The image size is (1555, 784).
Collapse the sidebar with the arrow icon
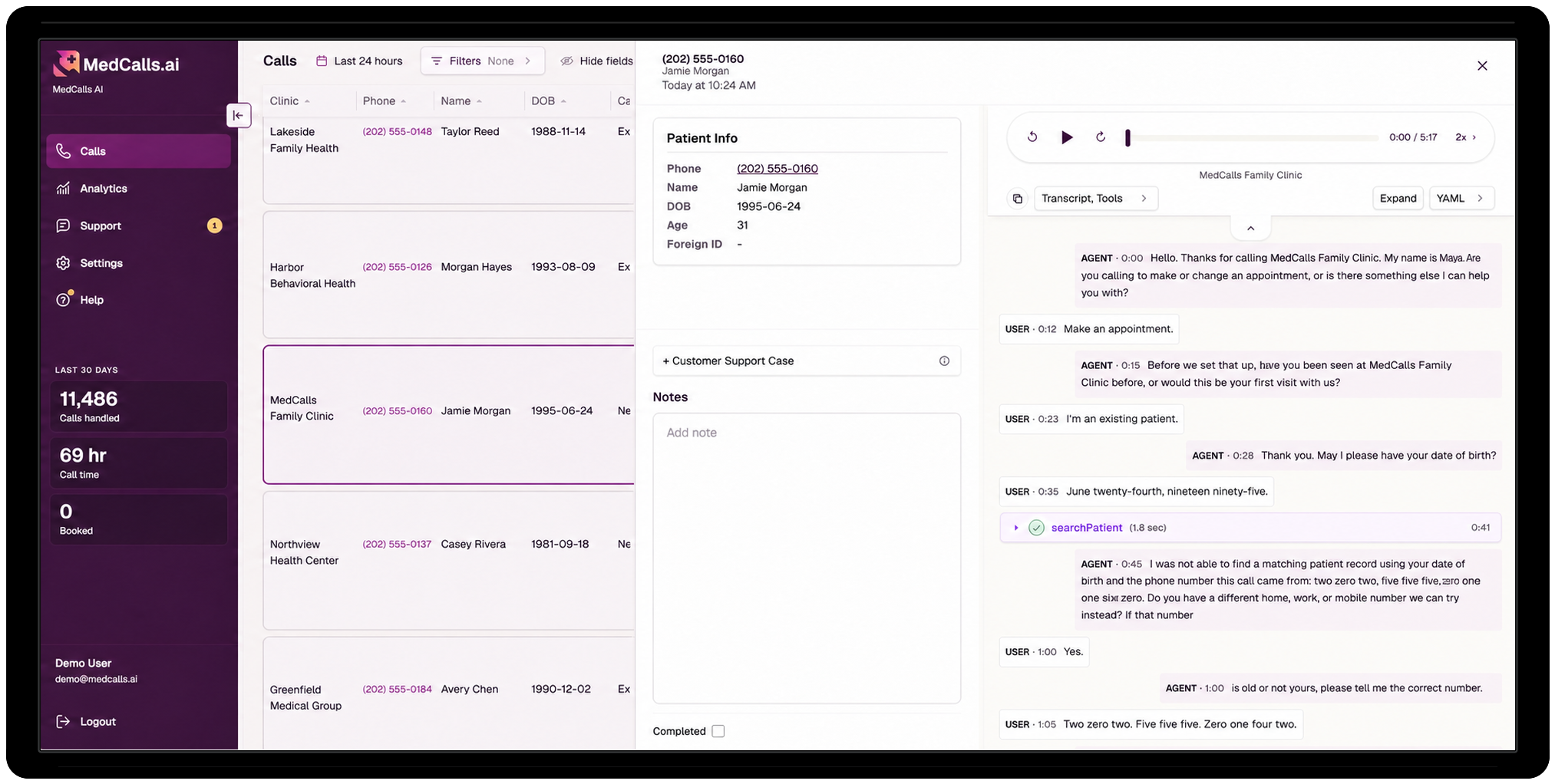click(x=238, y=115)
